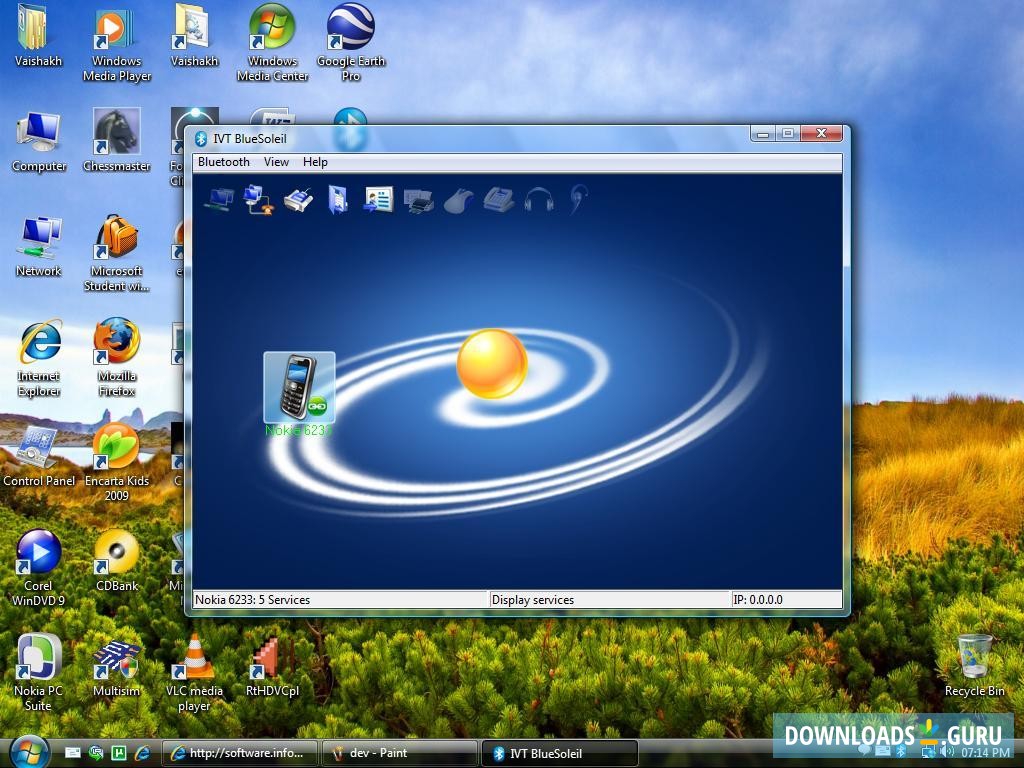Select the VLC media player desktop icon
This screenshot has width=1024, height=768.
(x=195, y=673)
